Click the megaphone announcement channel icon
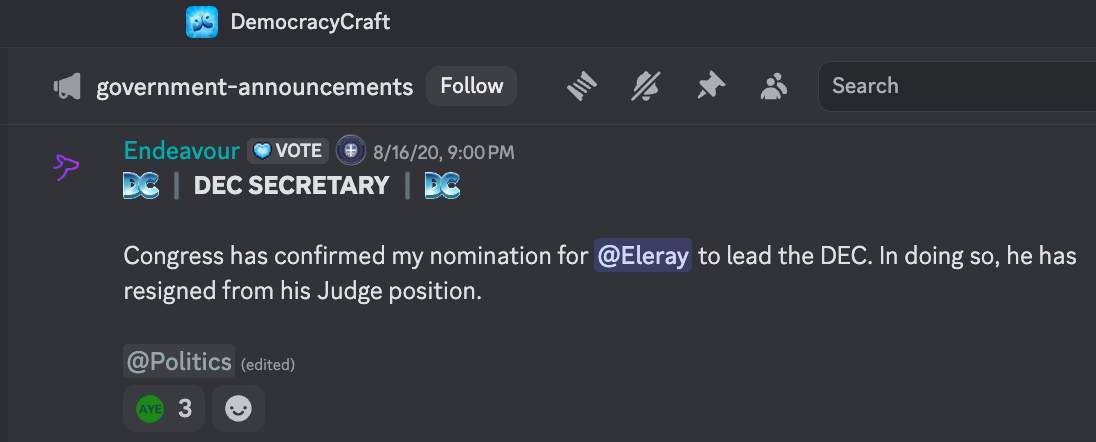This screenshot has height=442, width=1096. point(67,87)
